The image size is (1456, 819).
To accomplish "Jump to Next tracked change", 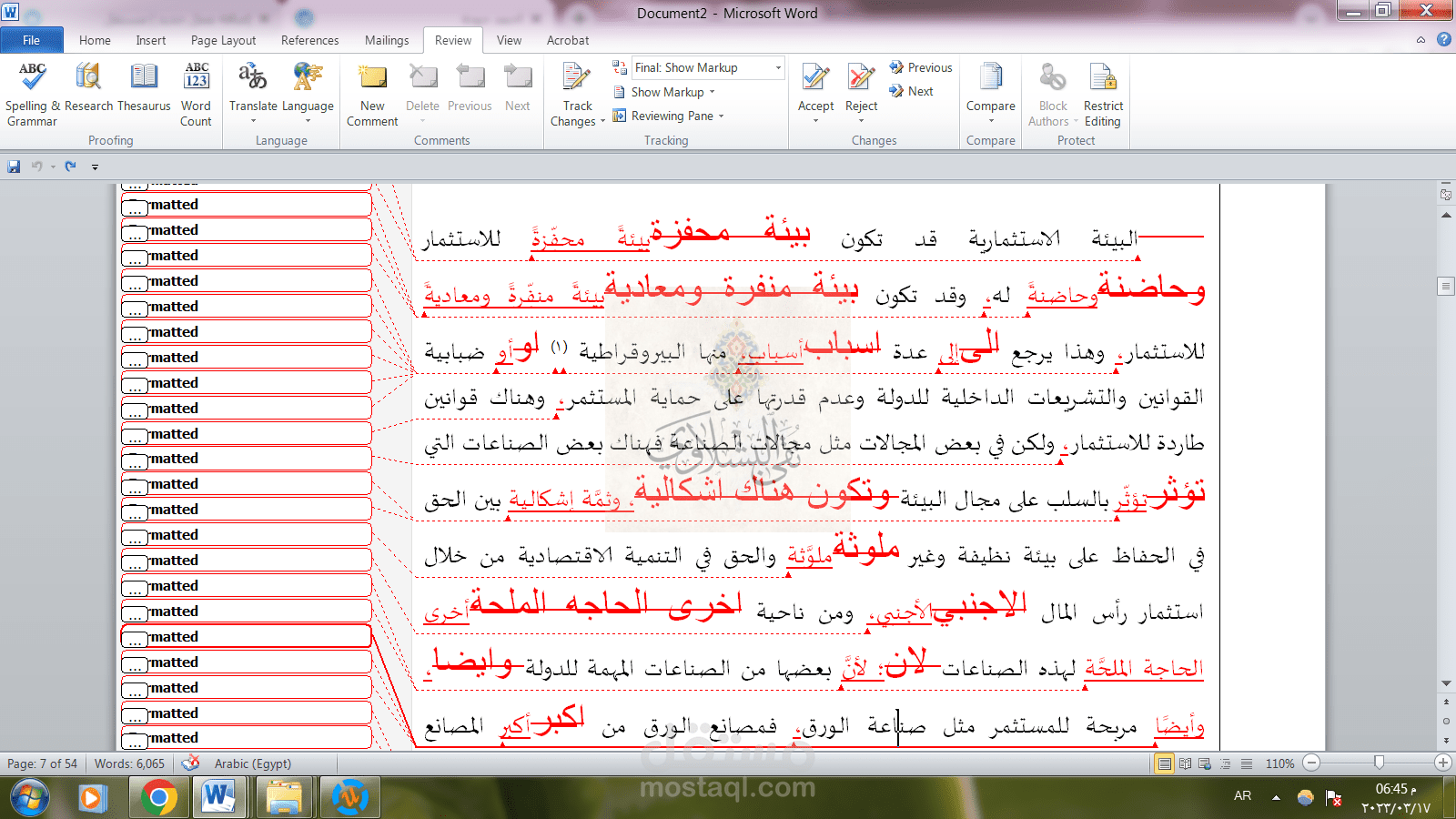I will tap(912, 91).
